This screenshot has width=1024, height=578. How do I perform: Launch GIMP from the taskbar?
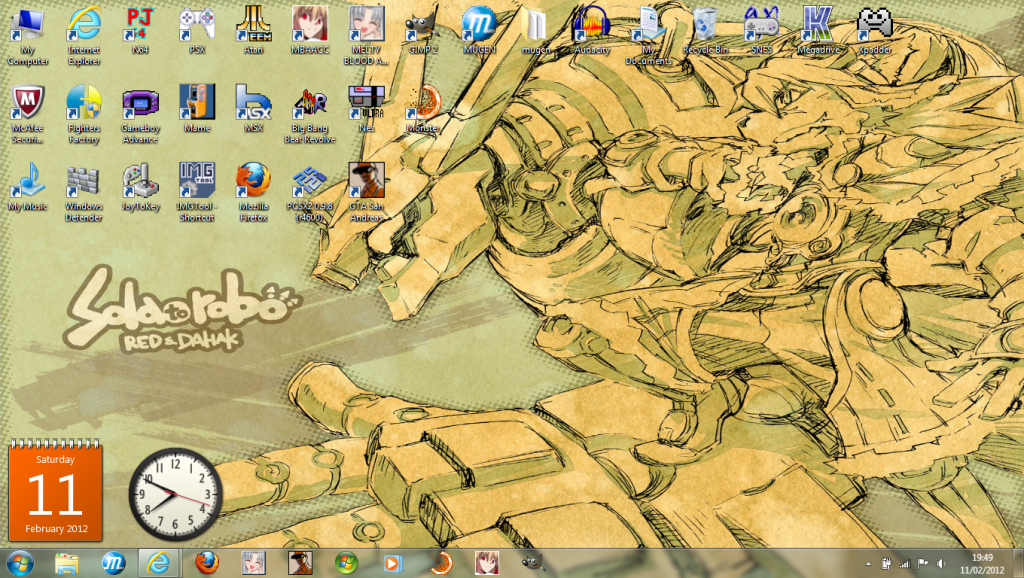point(533,563)
